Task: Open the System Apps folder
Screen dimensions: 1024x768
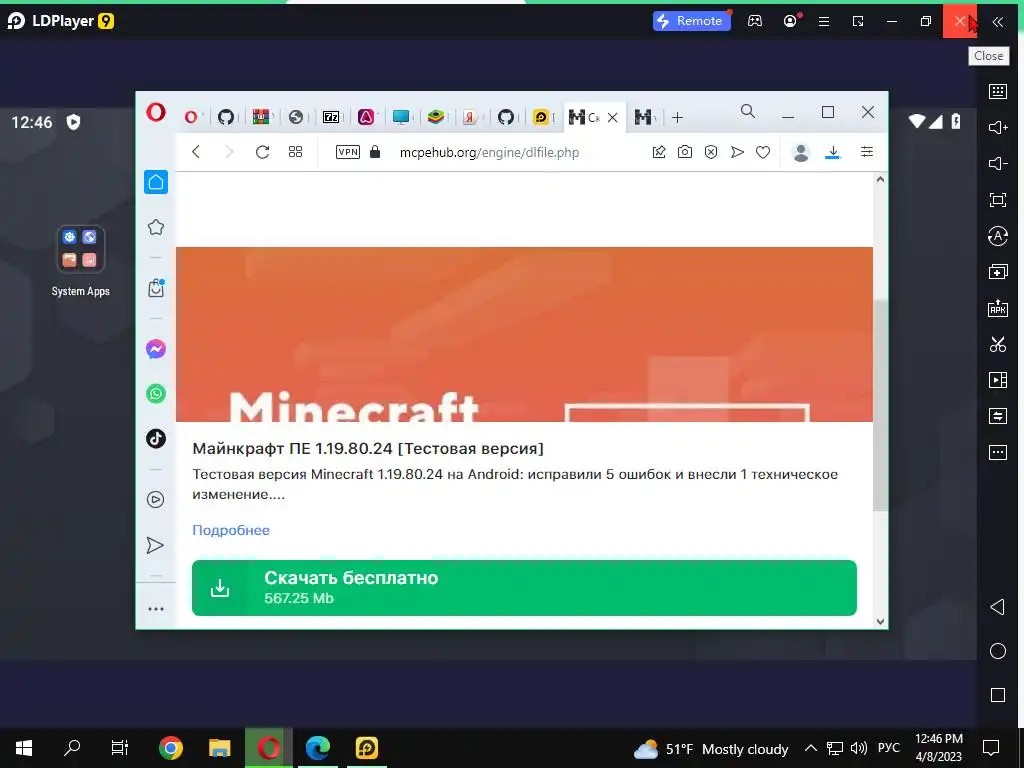Action: click(x=80, y=261)
